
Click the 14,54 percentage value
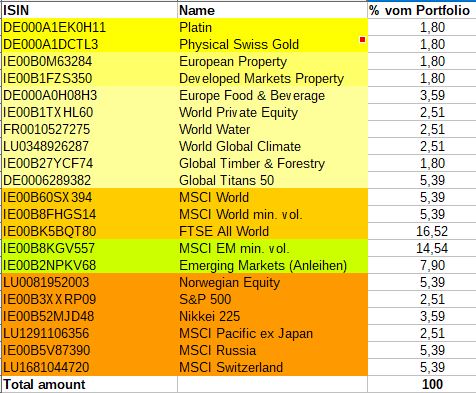coord(422,248)
